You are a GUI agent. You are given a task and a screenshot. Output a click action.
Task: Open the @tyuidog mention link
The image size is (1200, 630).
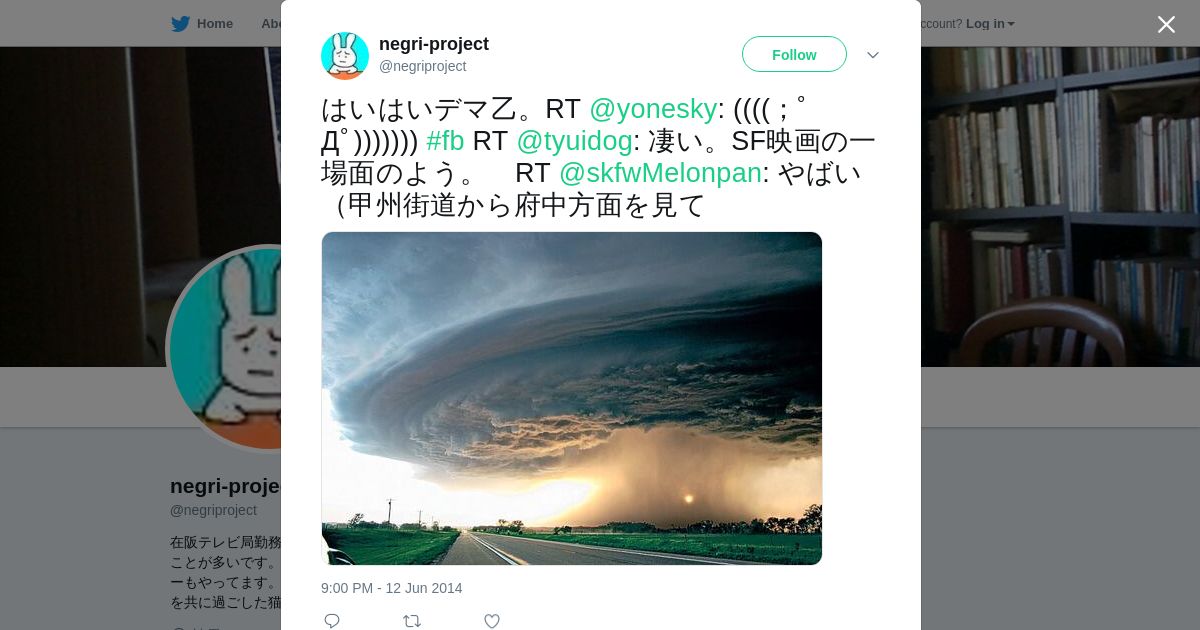click(x=574, y=141)
